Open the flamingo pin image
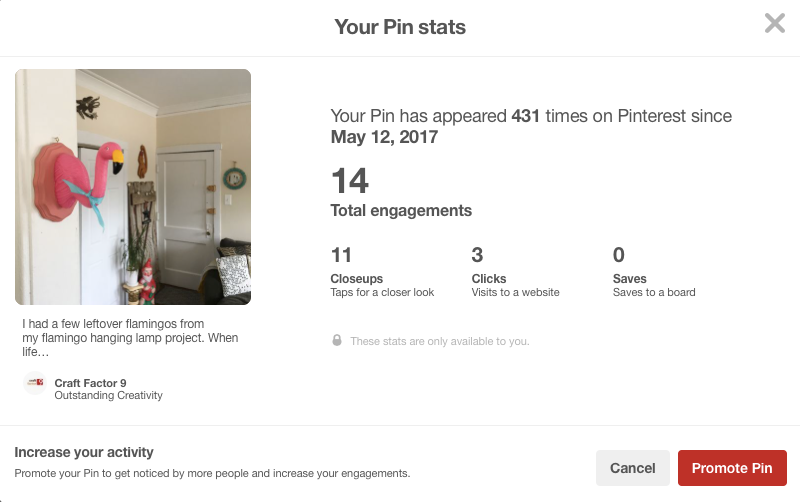 click(x=133, y=187)
